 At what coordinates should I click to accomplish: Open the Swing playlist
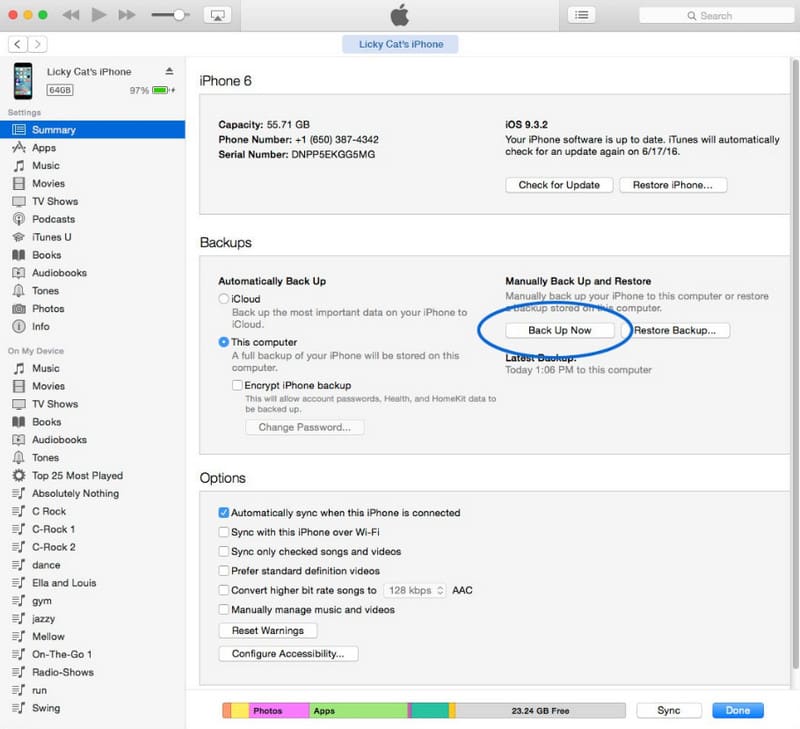92,709
